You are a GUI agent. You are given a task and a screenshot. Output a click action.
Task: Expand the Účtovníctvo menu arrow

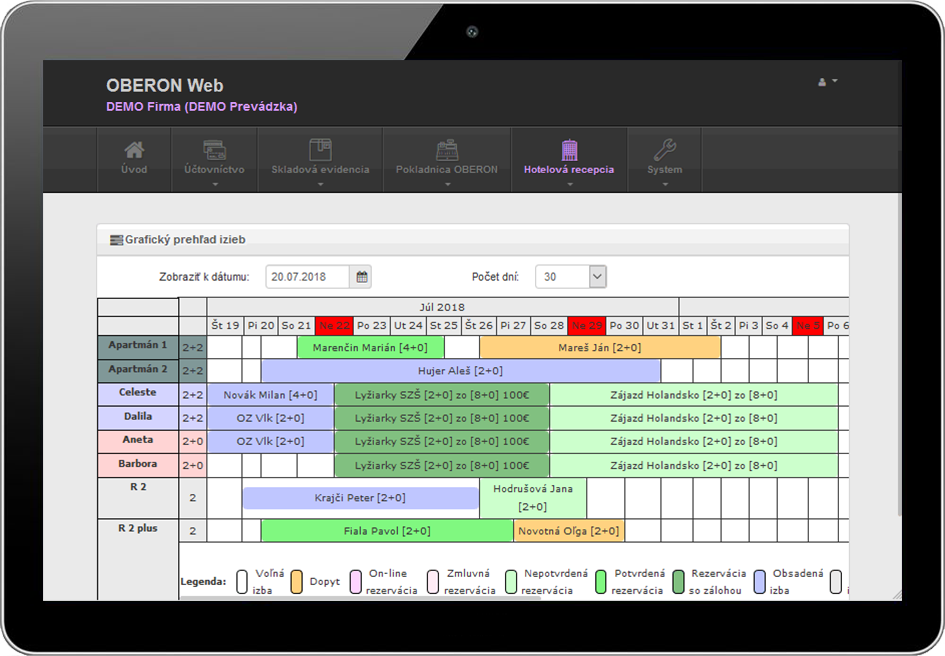215,184
